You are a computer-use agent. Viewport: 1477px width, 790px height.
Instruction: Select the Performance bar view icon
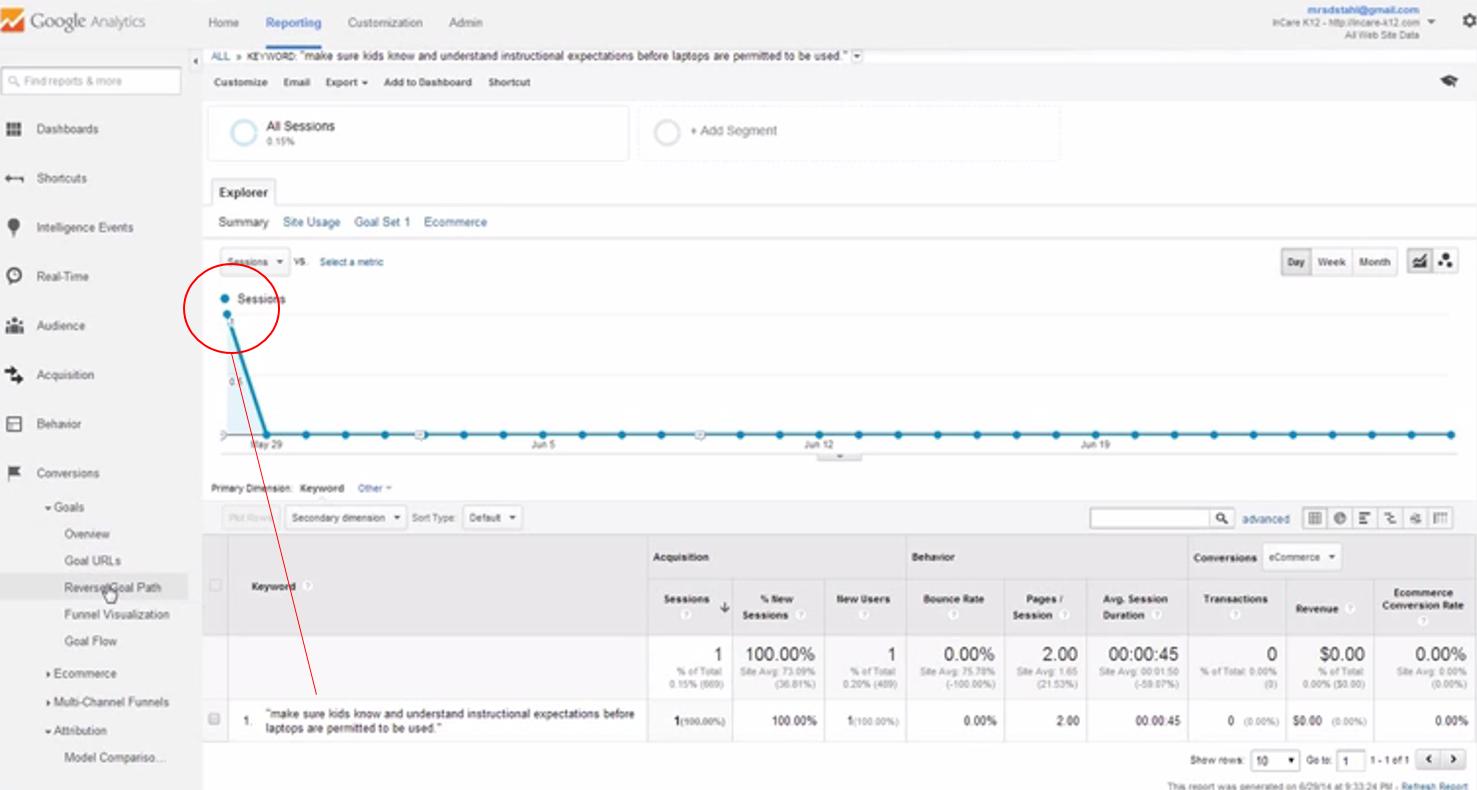[1365, 518]
